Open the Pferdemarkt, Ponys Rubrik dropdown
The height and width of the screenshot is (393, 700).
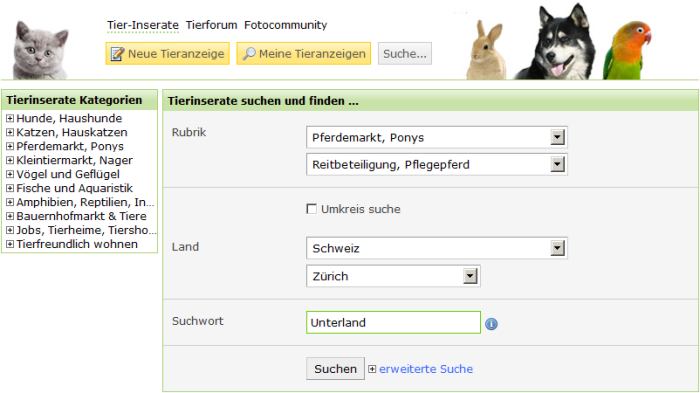(x=437, y=138)
